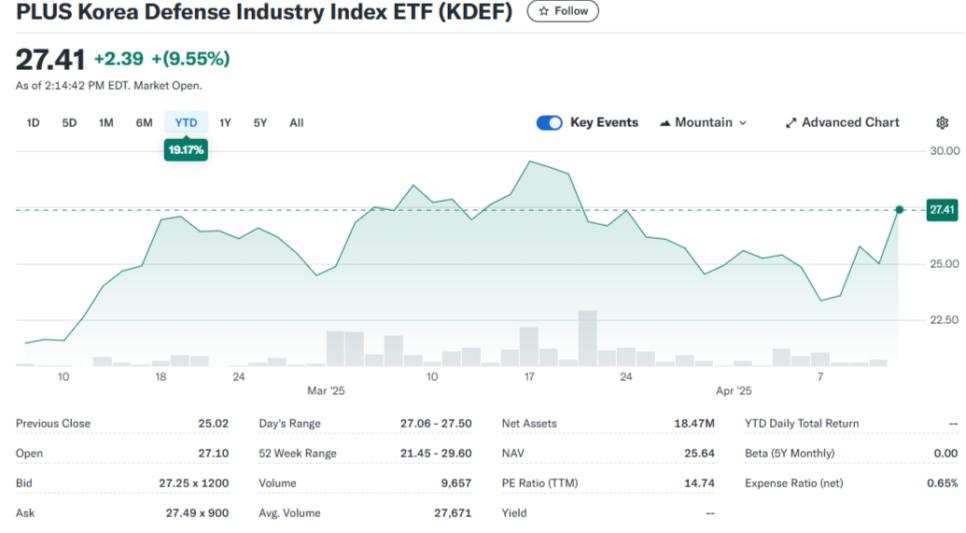Choose the YTD range tab
Screen dimensions: 966x533
(186, 123)
